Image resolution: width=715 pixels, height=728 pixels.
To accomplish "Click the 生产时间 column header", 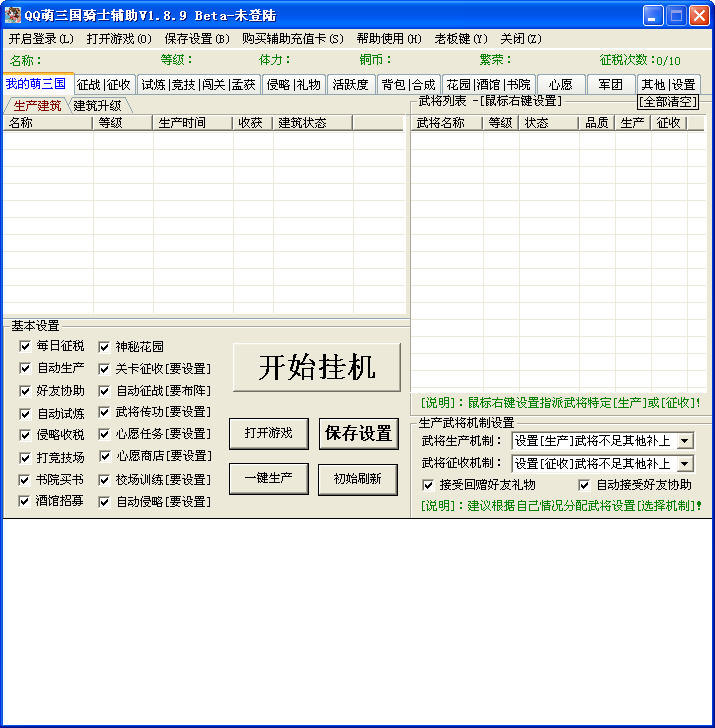I will 193,123.
